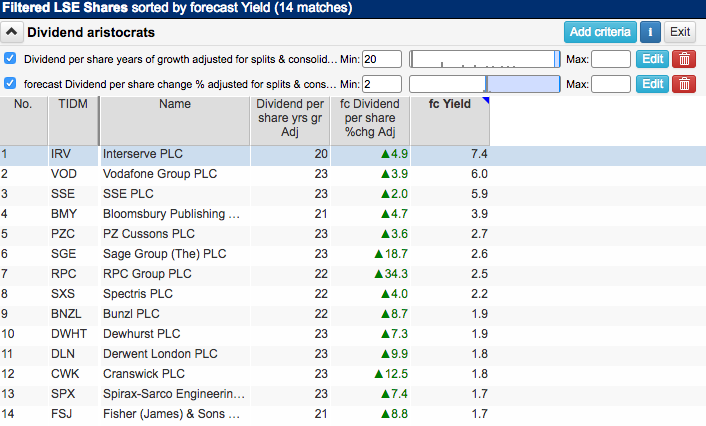Click Max field for dividend years of growth
The image size is (706, 426).
611,59
